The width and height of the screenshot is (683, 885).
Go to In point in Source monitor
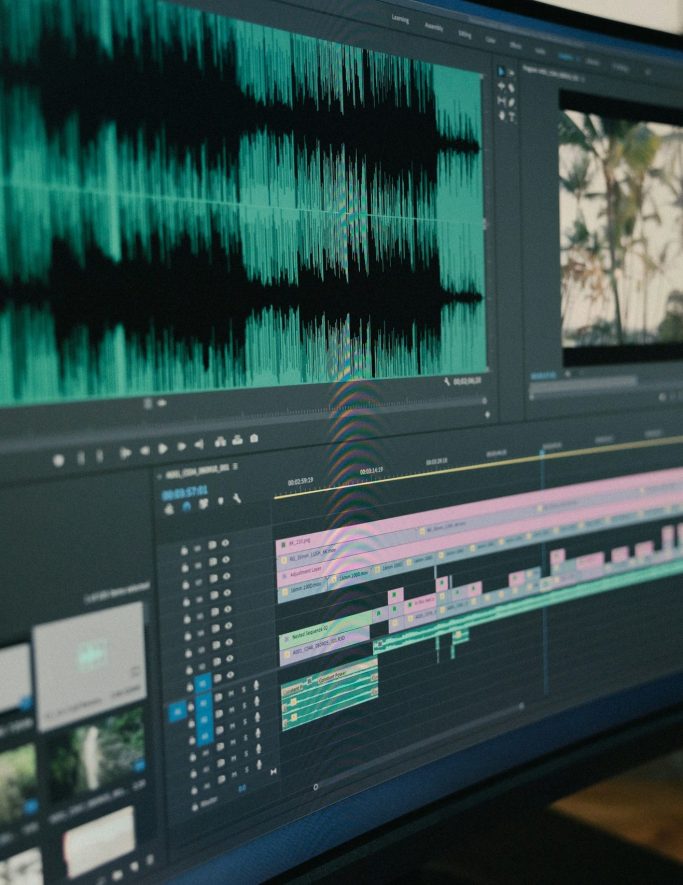125,453
